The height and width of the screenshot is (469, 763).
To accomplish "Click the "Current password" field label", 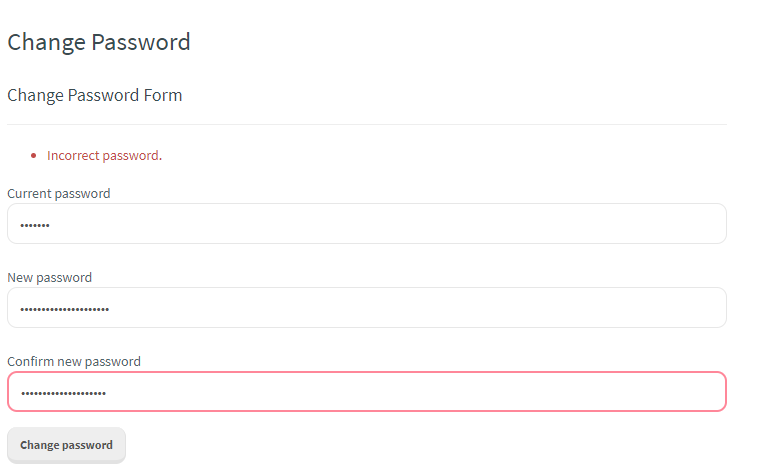I will pos(59,193).
